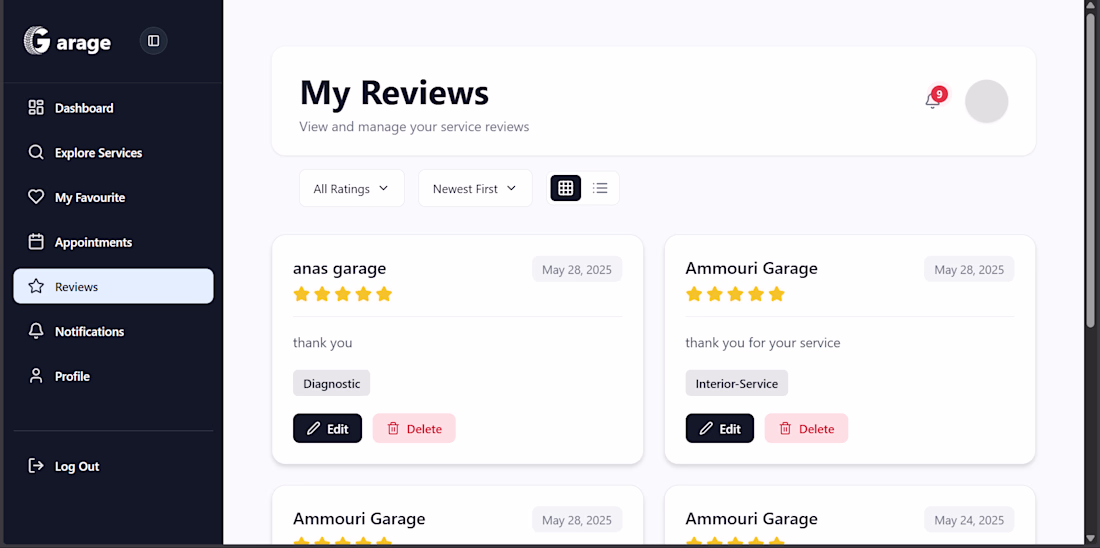Log Out of the account

[x=113, y=466]
